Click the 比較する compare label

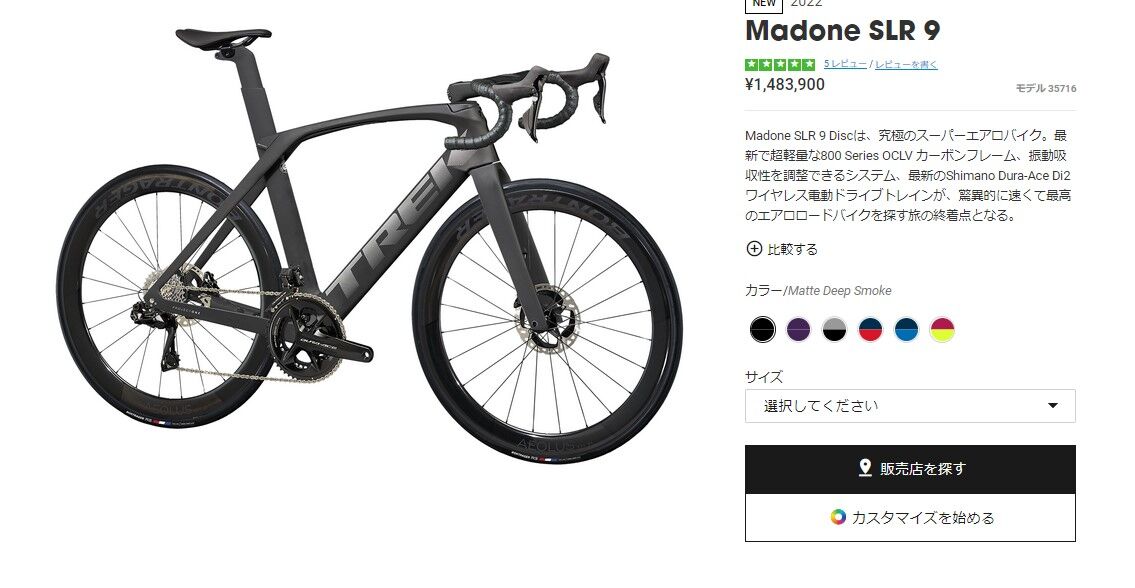[793, 249]
